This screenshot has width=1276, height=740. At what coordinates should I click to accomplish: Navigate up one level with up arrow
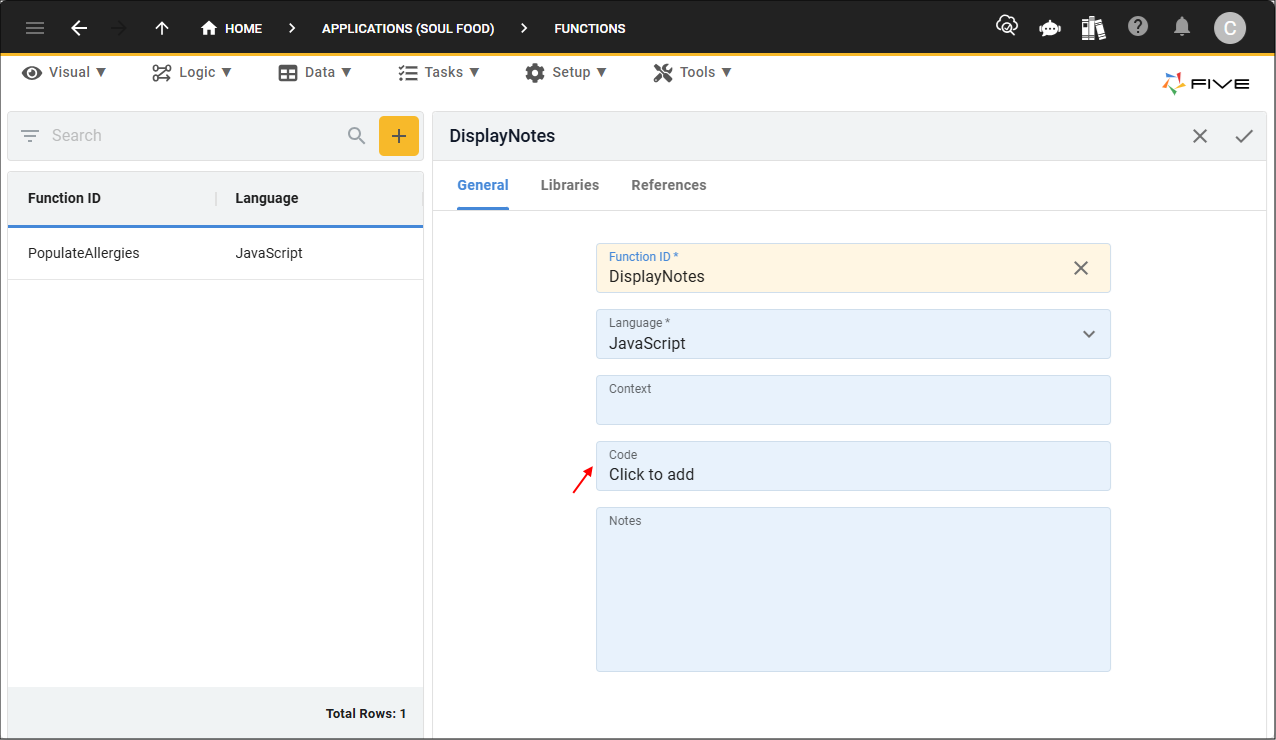pyautogui.click(x=162, y=28)
